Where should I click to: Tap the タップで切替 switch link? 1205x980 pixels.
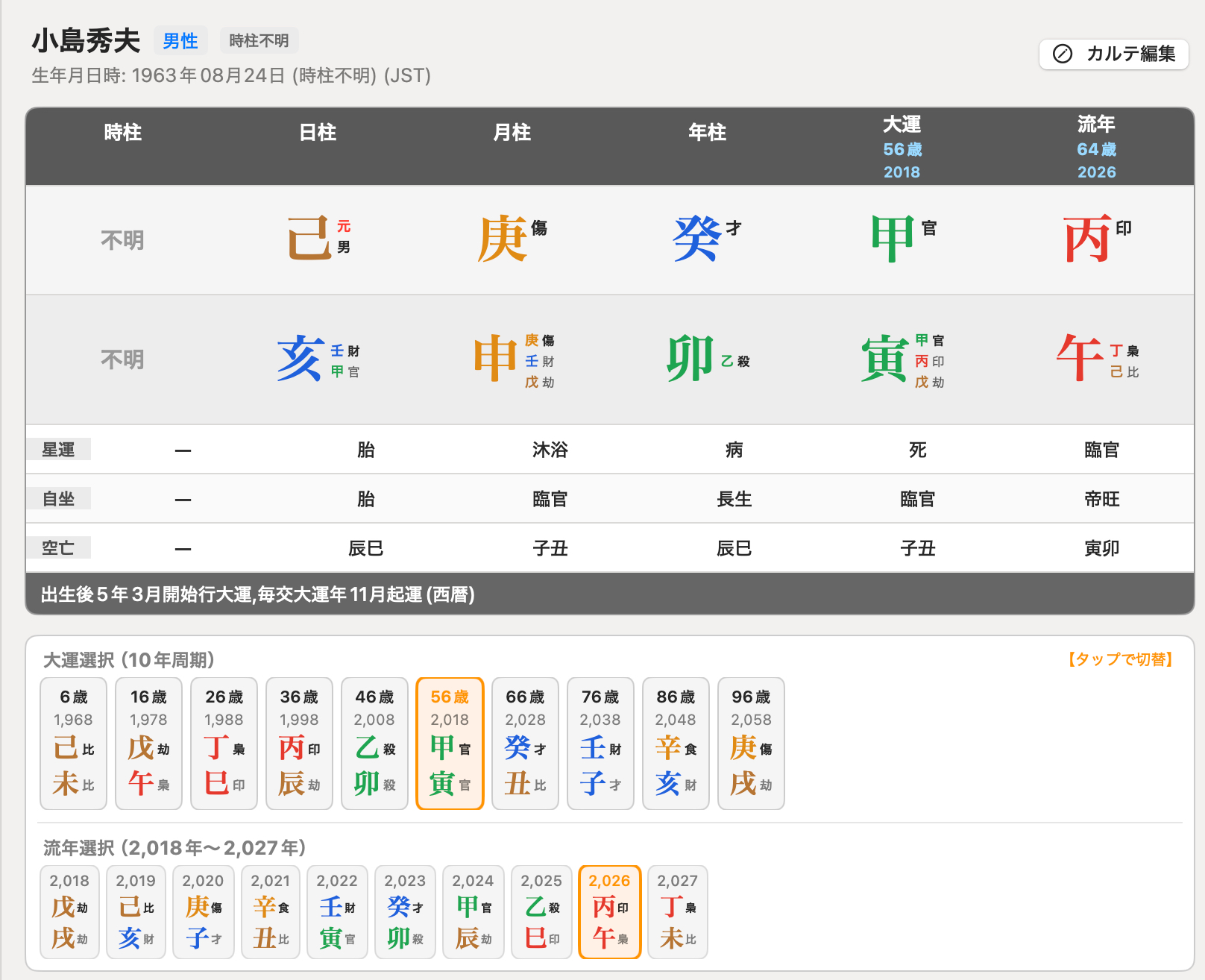tap(1121, 659)
